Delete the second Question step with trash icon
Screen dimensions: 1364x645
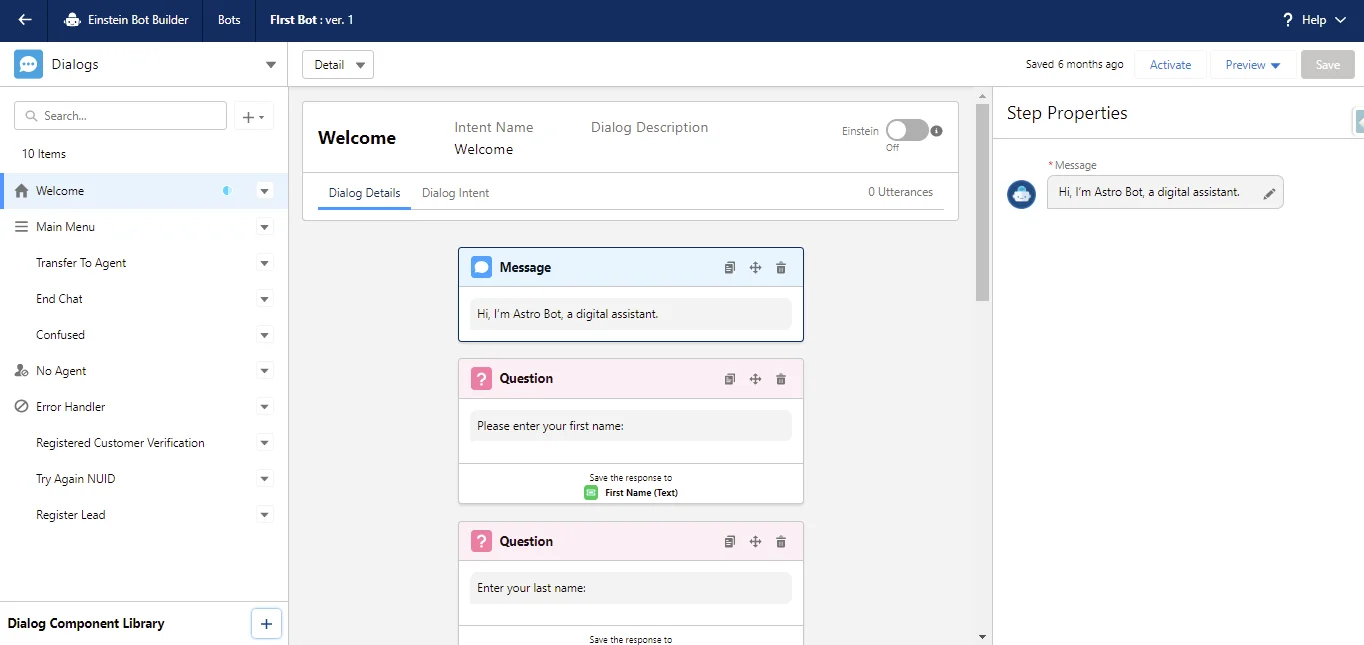pos(781,541)
